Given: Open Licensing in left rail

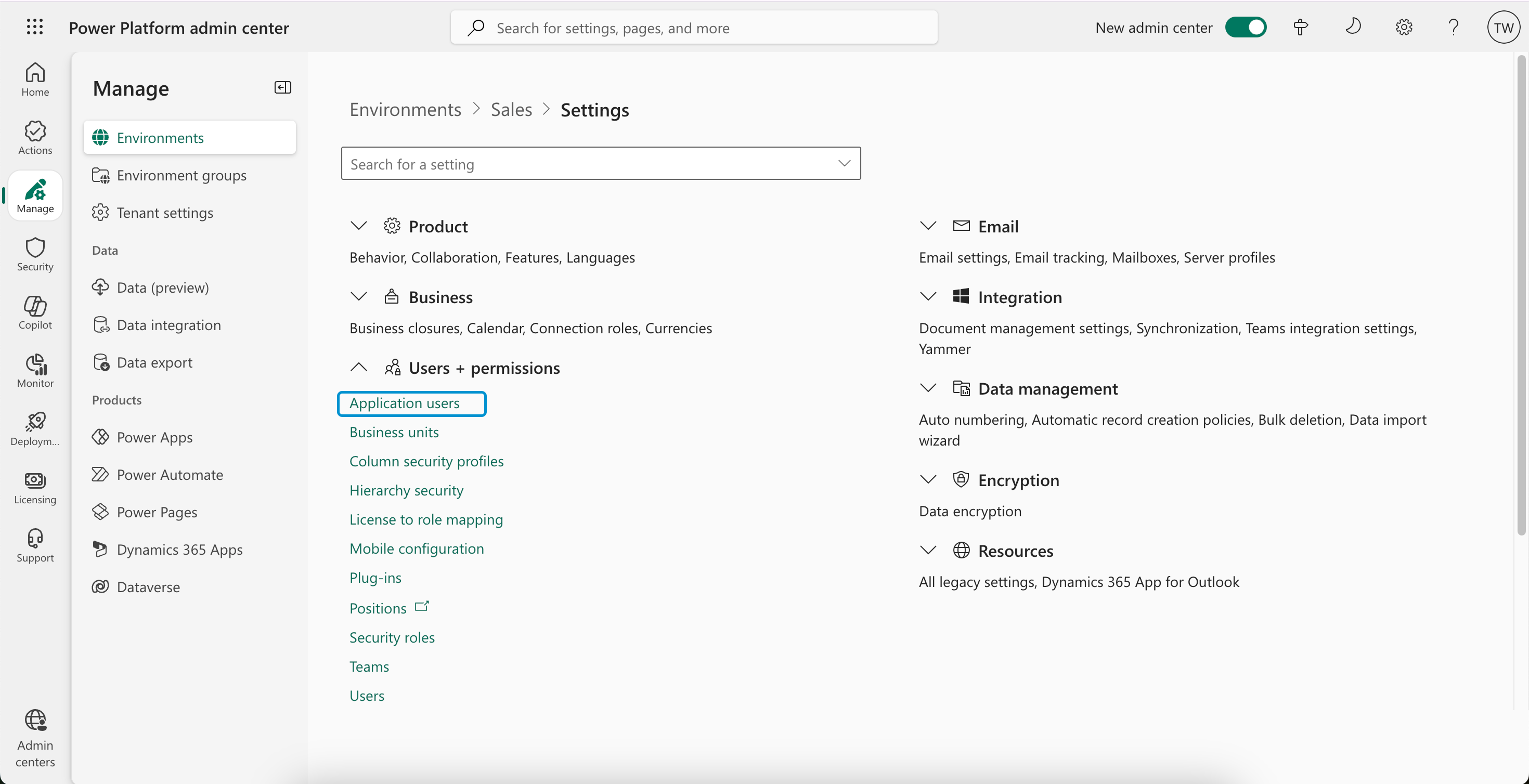Looking at the screenshot, I should point(35,487).
